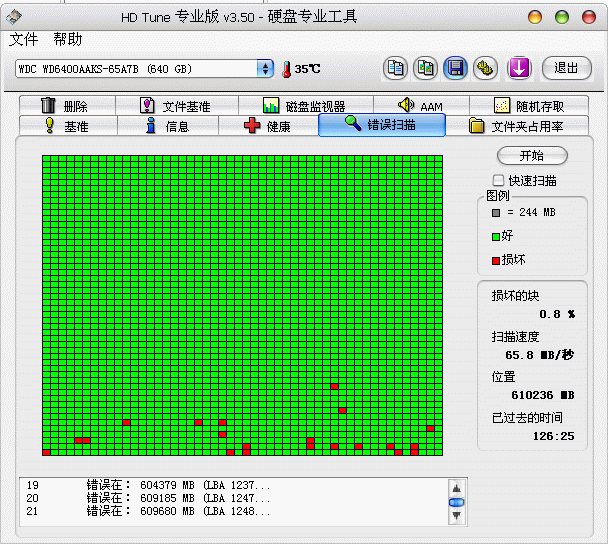Click the blue error log scrollbar thumb
The image size is (608, 544).
coord(457,503)
